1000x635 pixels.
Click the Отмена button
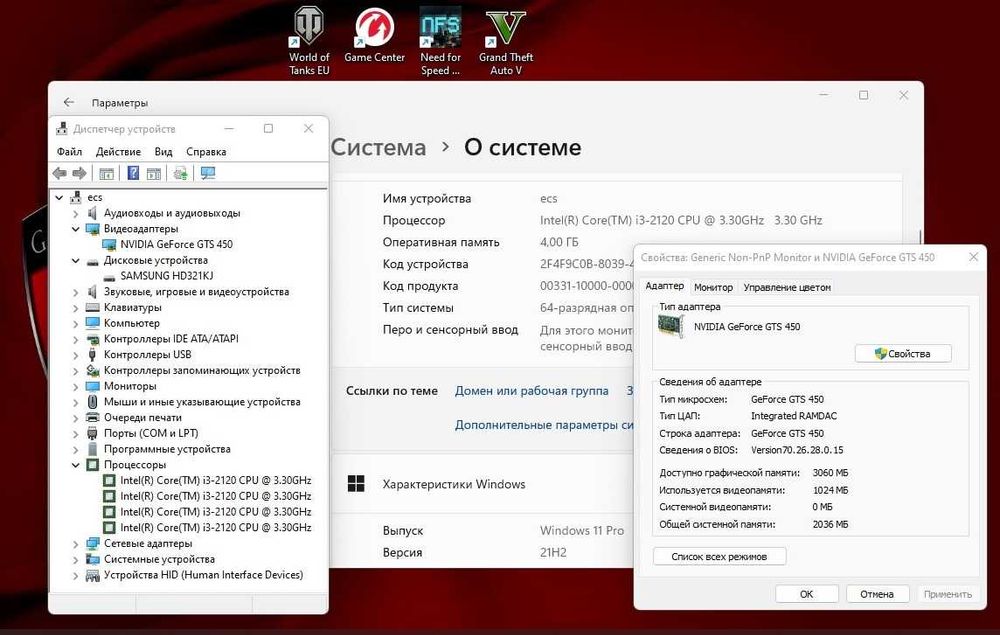point(877,594)
